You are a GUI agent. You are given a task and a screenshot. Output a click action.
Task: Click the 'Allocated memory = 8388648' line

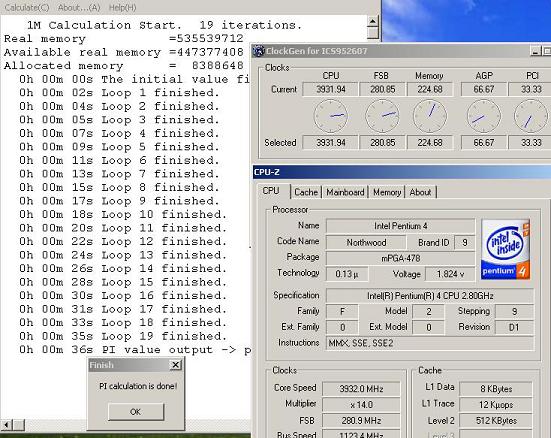[123, 66]
